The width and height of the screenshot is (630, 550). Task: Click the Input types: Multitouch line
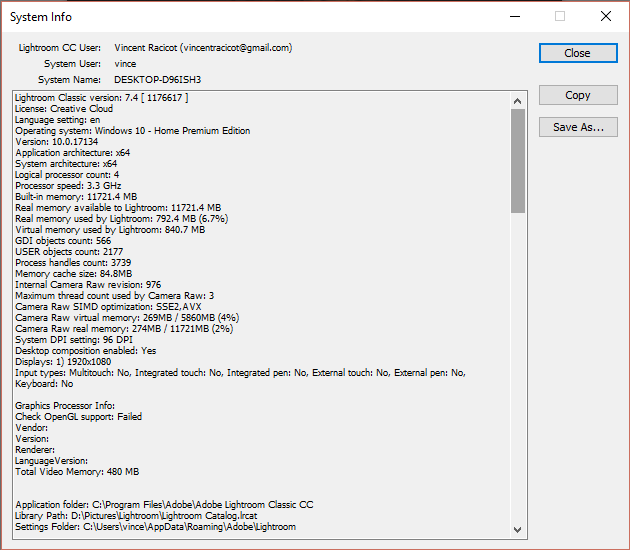(x=240, y=373)
